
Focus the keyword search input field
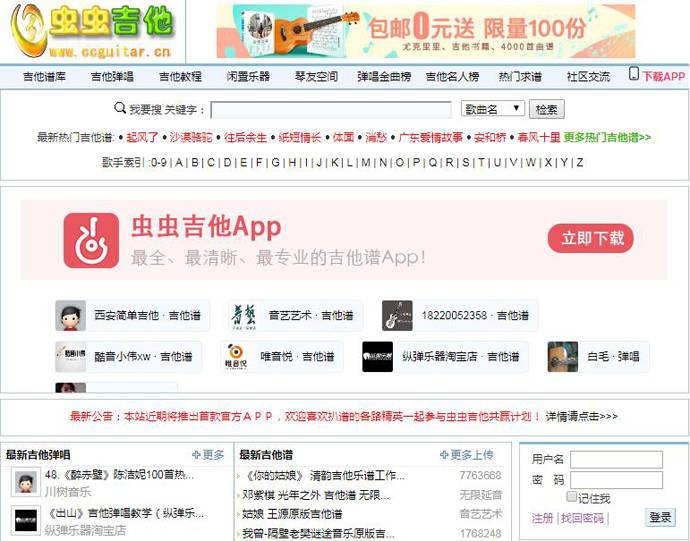331,110
